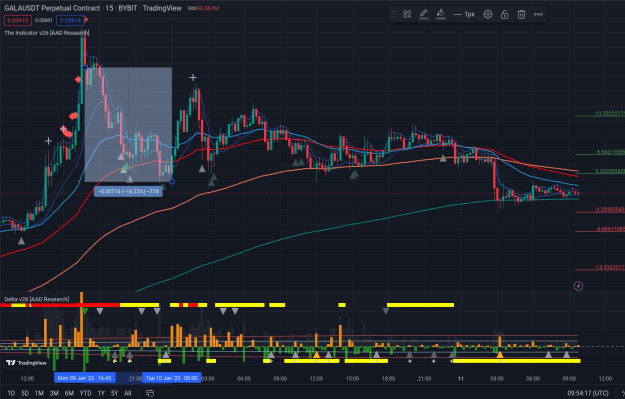Open the go-to-date calendar icon
The width and height of the screenshot is (625, 399).
[150, 393]
